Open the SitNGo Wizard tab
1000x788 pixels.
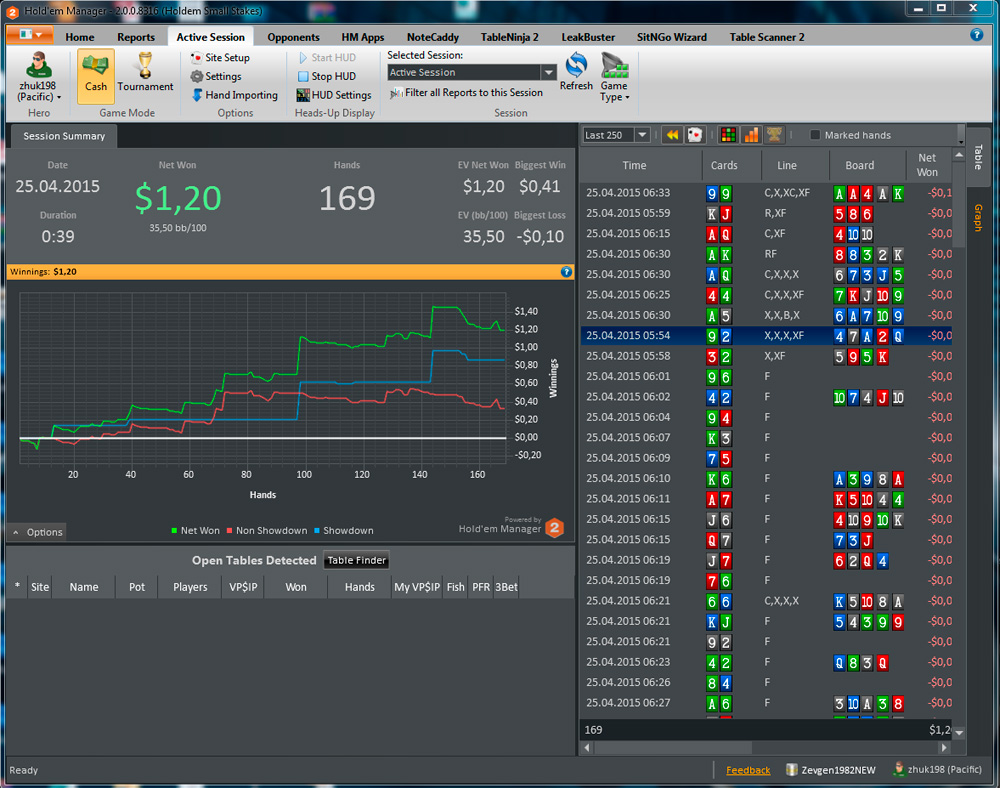[x=672, y=37]
